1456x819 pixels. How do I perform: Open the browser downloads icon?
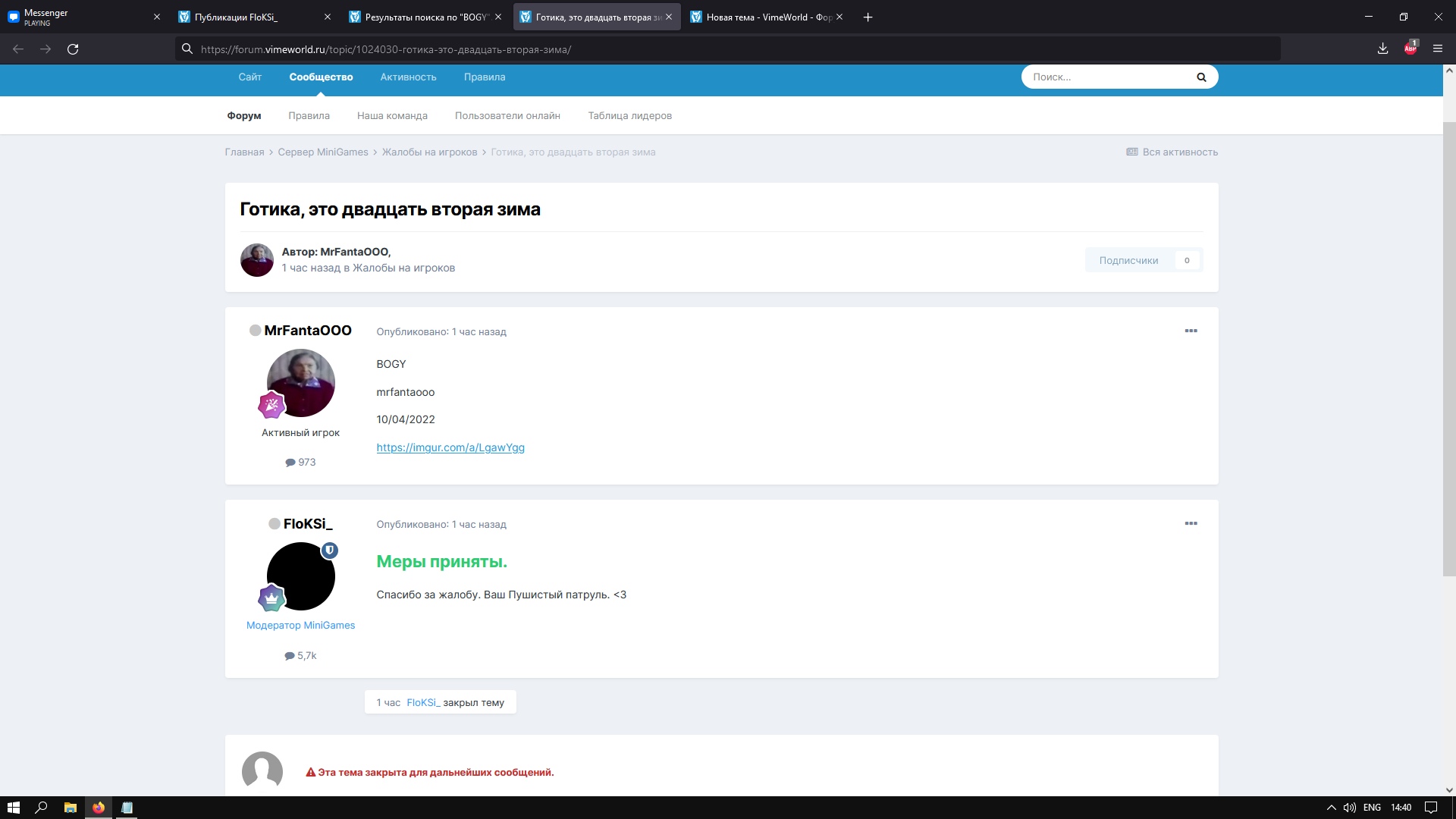(x=1382, y=49)
